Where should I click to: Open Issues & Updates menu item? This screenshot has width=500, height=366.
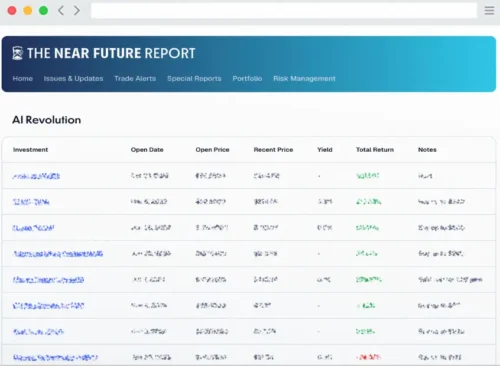(73, 79)
